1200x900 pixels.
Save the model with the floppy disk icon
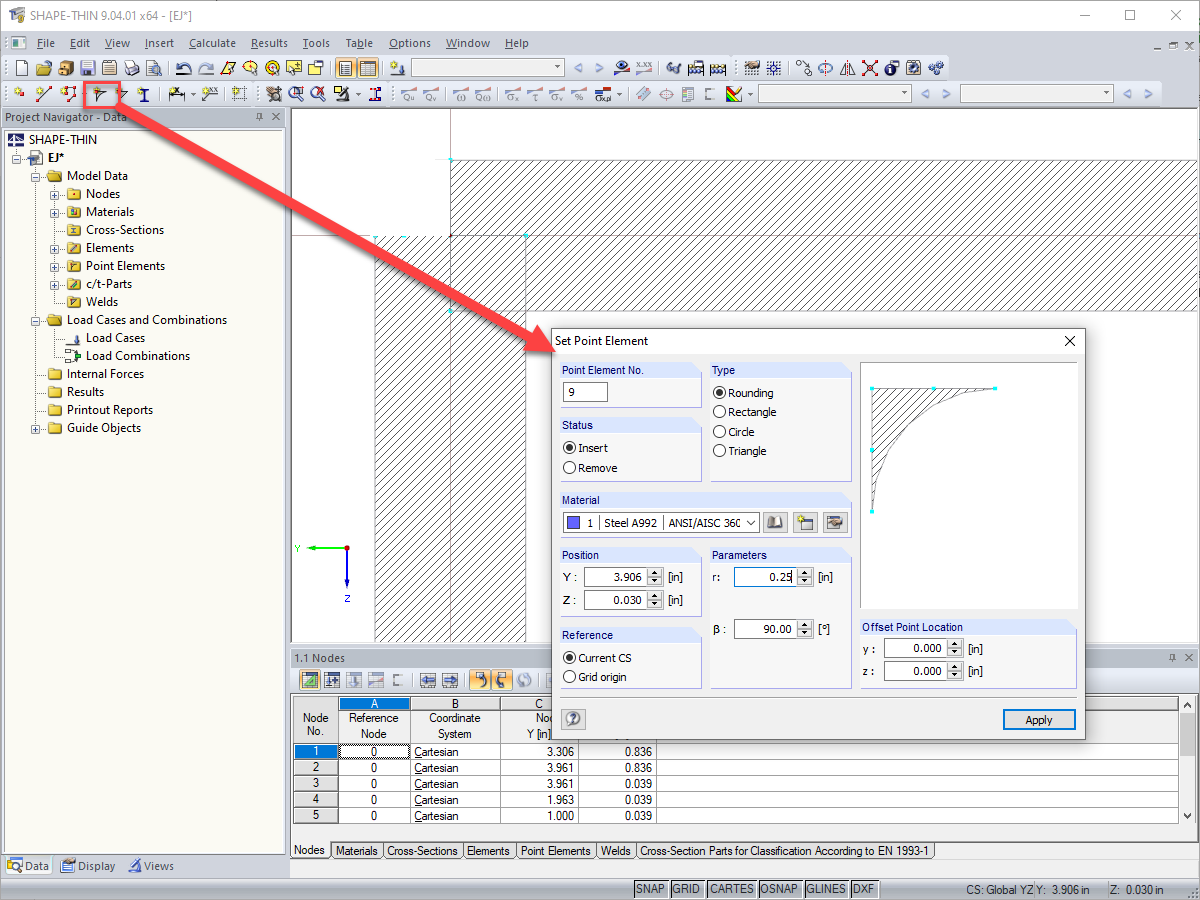point(88,68)
